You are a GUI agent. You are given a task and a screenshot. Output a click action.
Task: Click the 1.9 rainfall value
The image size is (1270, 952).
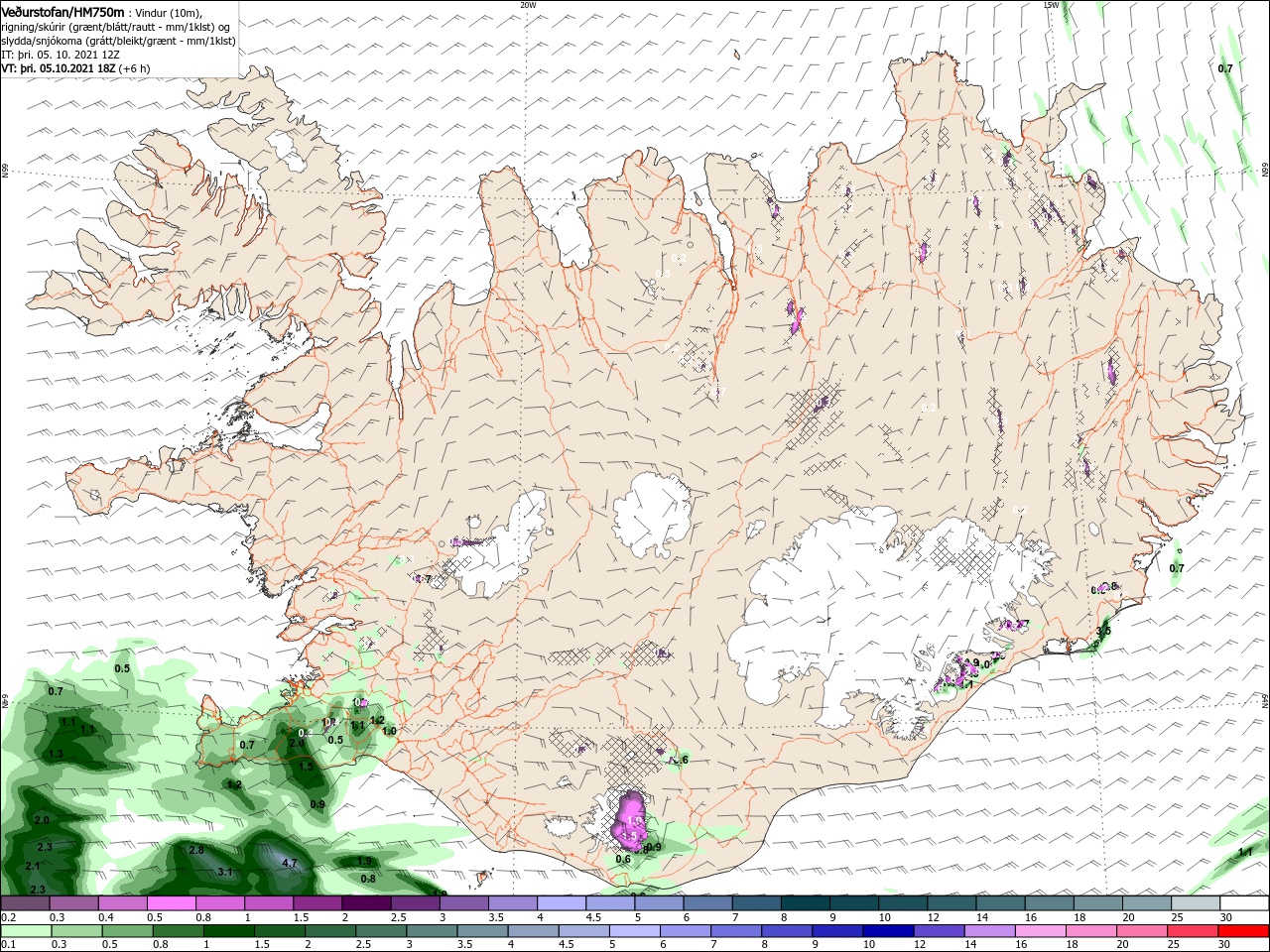tap(365, 861)
